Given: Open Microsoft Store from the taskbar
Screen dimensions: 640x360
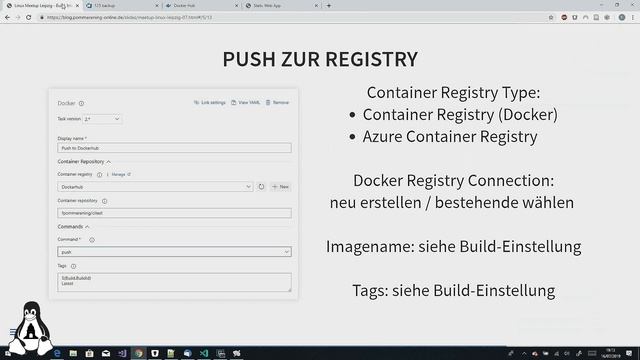Looking at the screenshot, I should (x=89, y=353).
